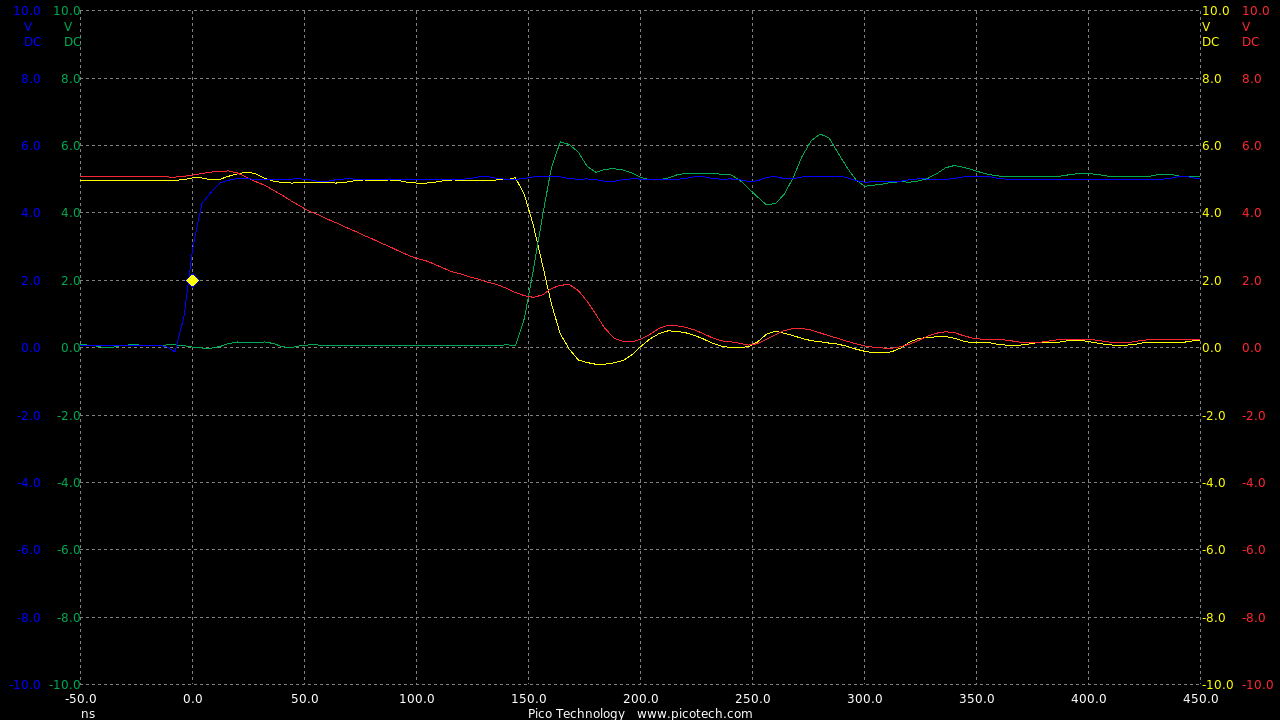The image size is (1280, 720).
Task: Click the green axis 10.0 maximum label
Action: 67,11
